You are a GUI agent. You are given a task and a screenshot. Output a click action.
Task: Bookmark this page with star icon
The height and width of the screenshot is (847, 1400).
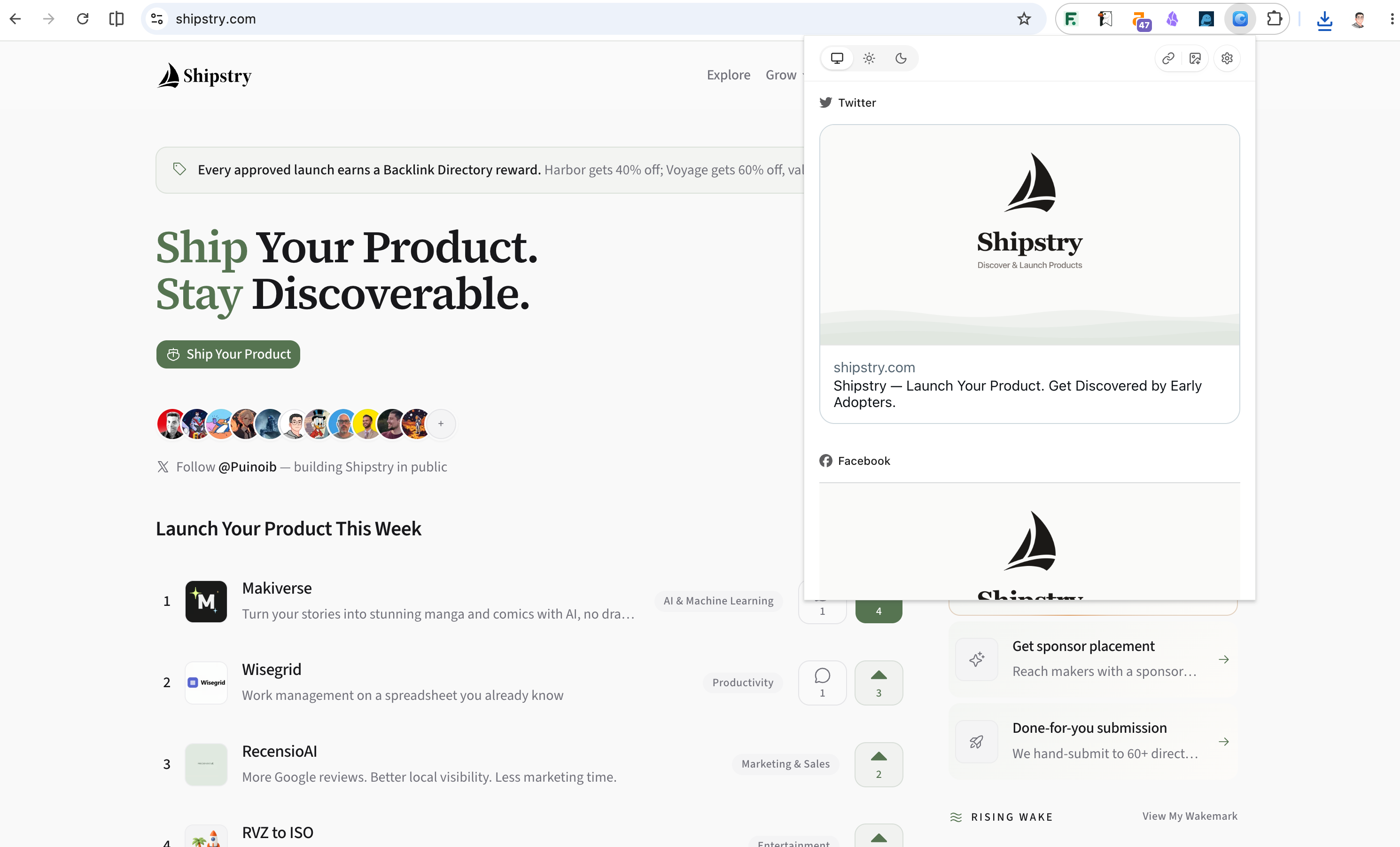[1024, 19]
